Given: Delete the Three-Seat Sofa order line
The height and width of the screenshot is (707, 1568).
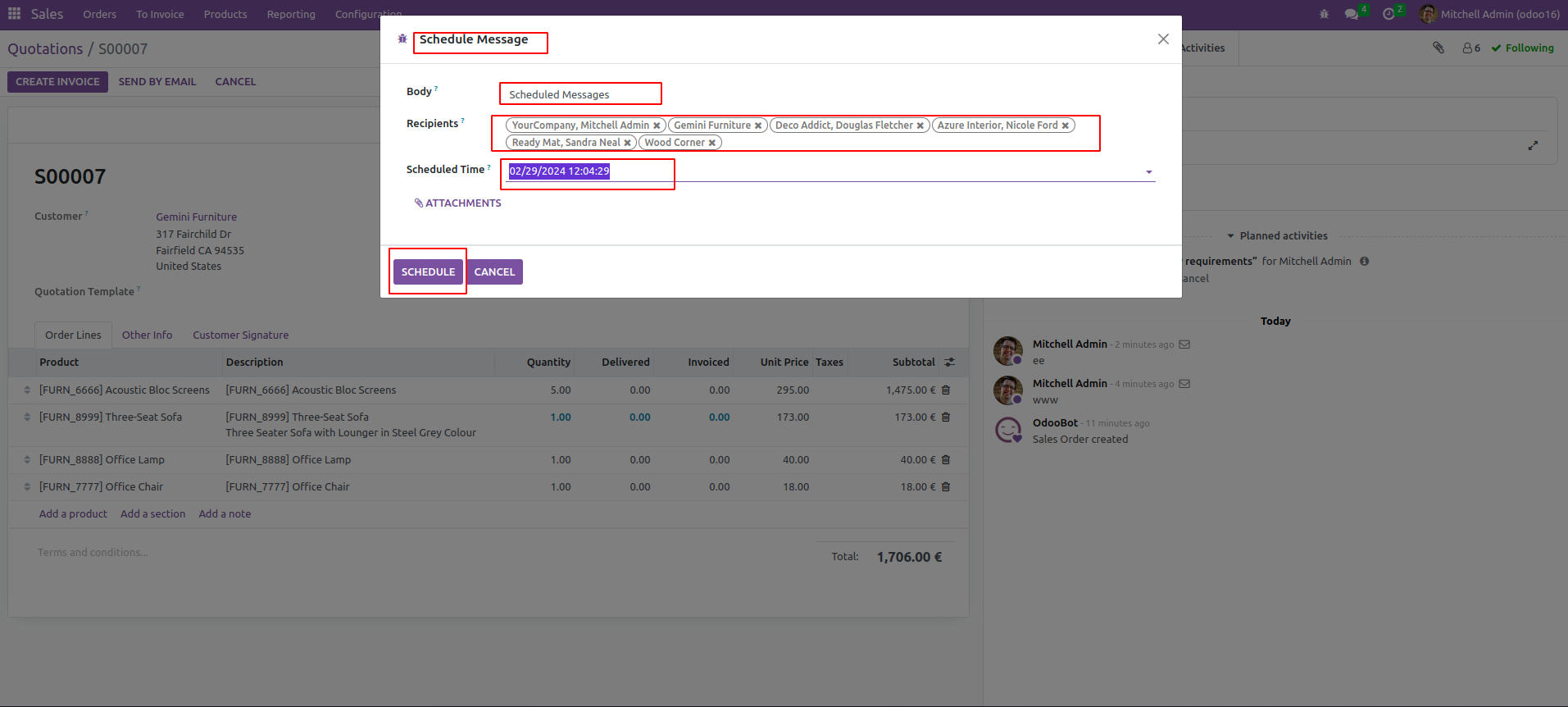Looking at the screenshot, I should pos(946,417).
